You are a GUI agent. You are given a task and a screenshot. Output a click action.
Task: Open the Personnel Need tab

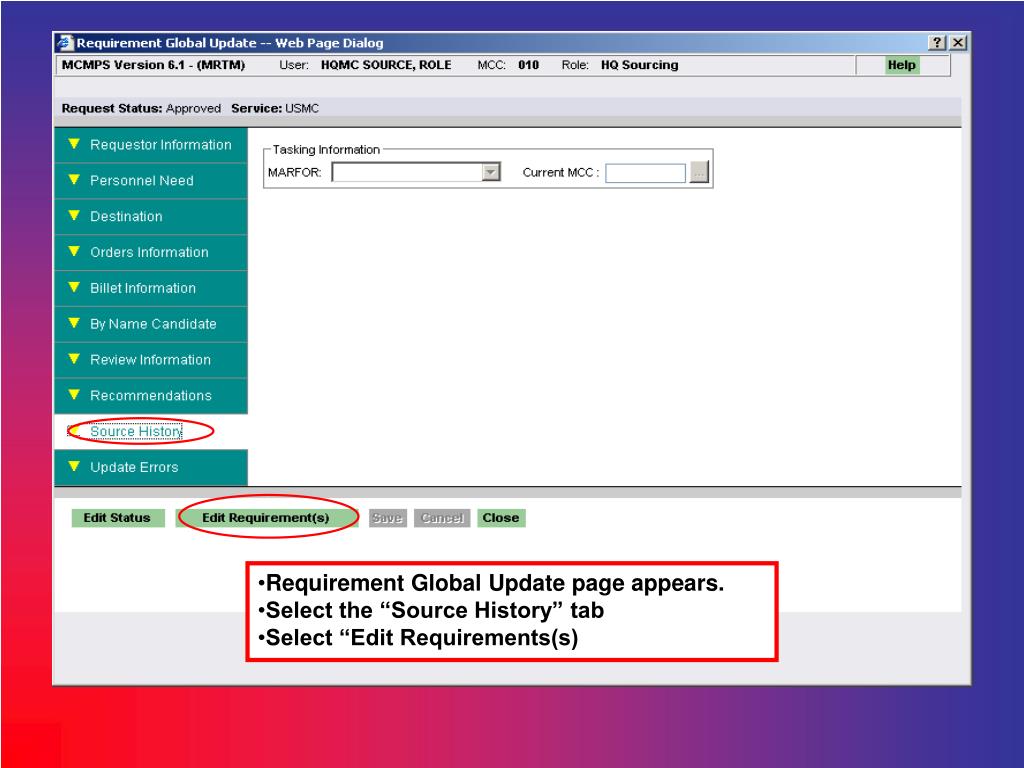point(151,181)
